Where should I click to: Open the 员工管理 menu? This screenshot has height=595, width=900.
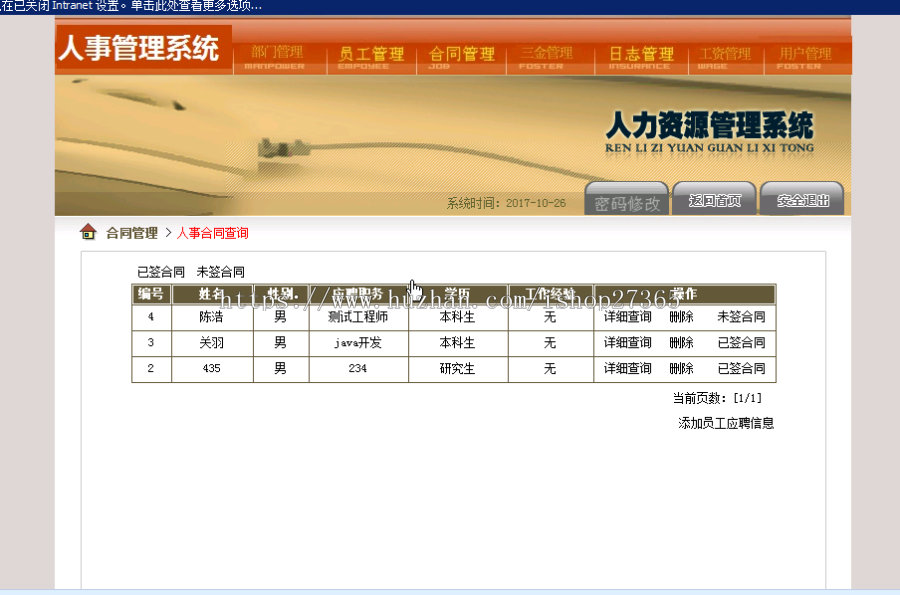[371, 57]
